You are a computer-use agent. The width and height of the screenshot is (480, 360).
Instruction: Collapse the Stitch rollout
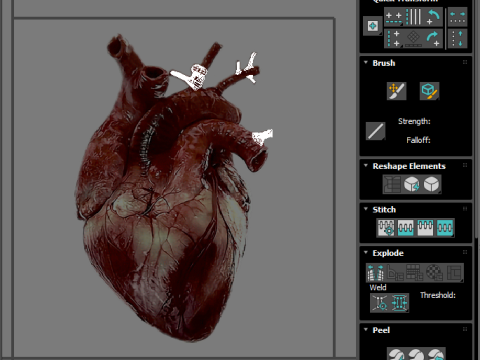click(x=366, y=209)
